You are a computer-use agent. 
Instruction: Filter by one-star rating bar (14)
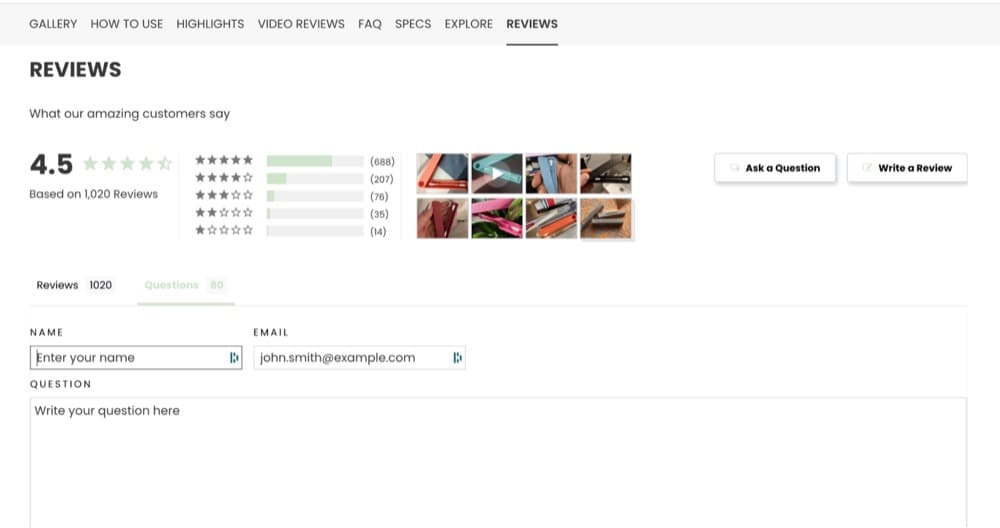click(x=315, y=231)
